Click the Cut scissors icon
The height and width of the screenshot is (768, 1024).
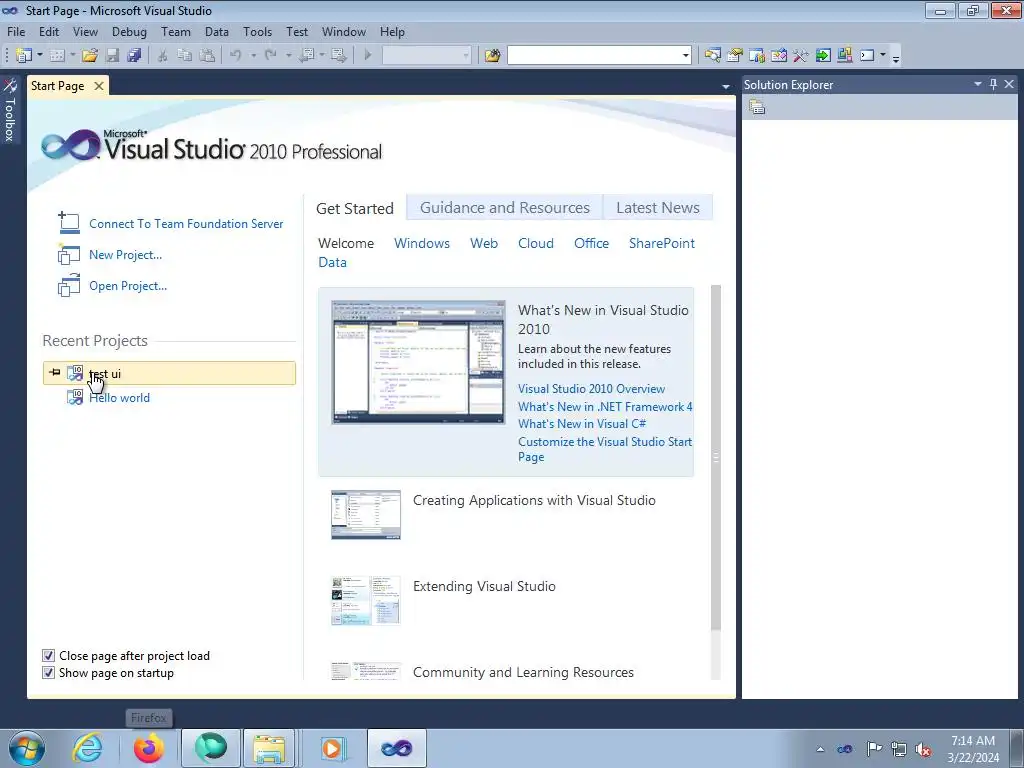click(163, 56)
